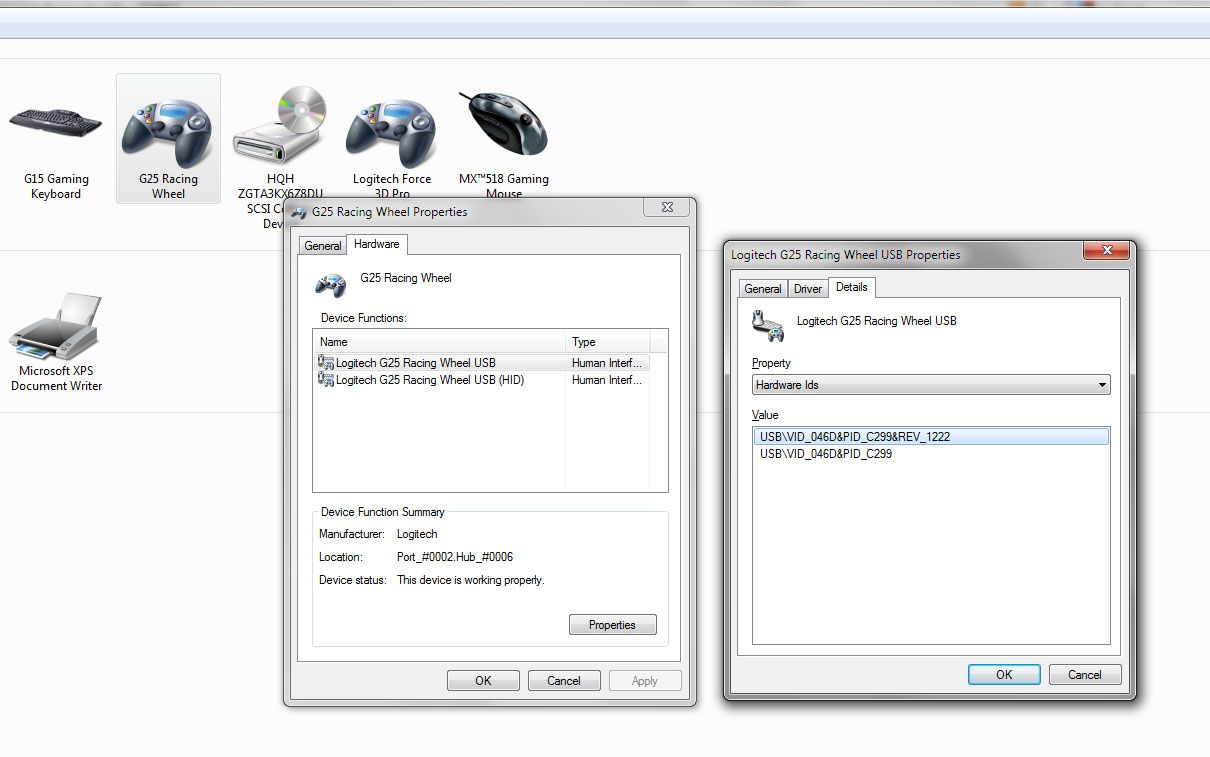Click the 'This device is working properly.' status text

[471, 580]
